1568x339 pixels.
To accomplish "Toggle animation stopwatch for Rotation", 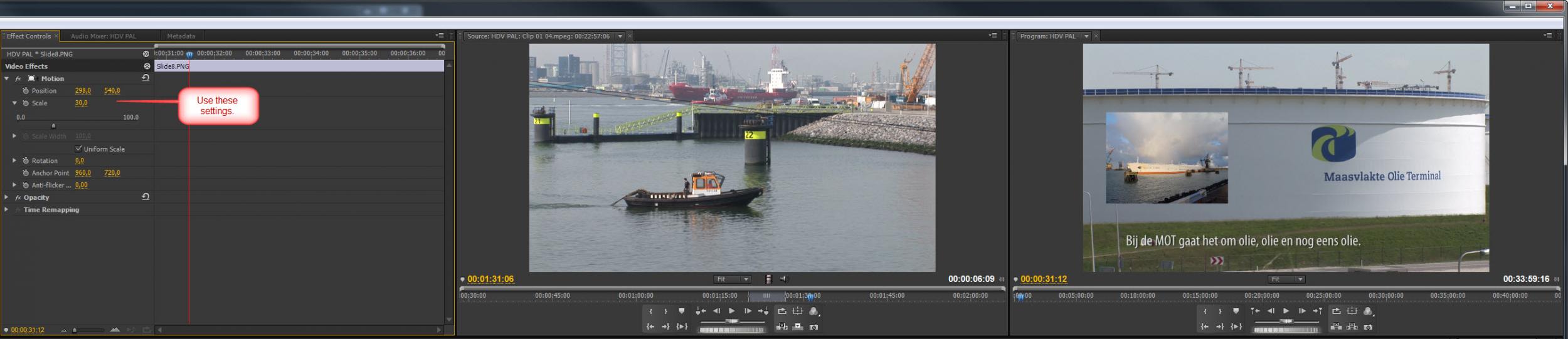I will [x=26, y=161].
